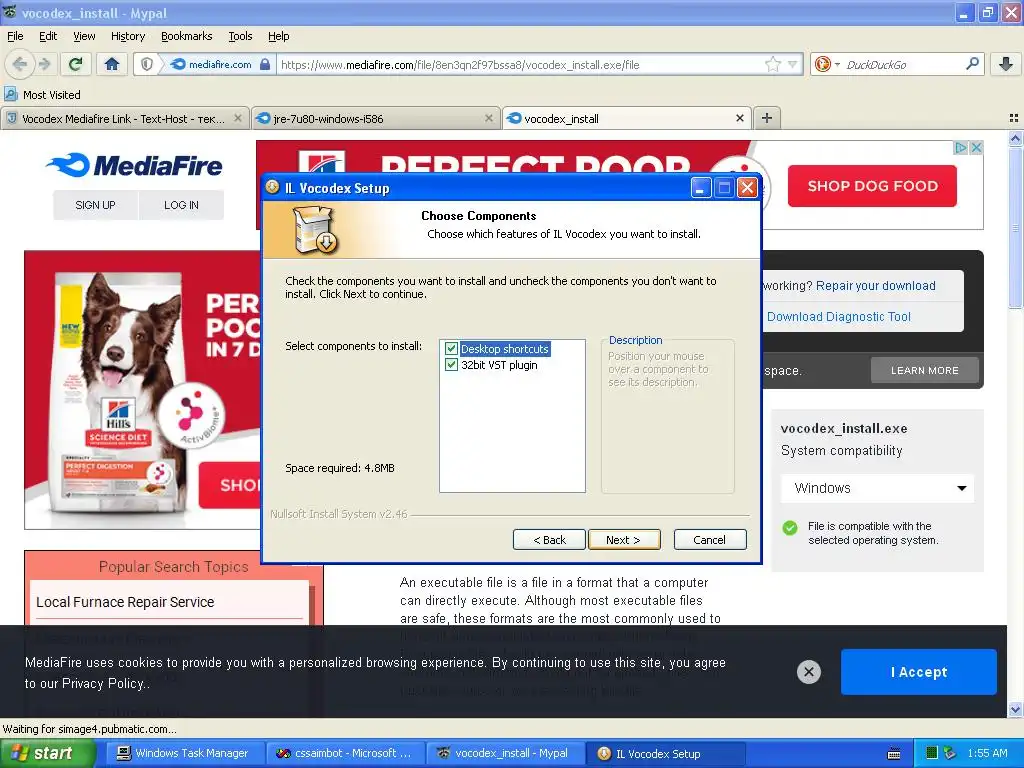Image resolution: width=1024 pixels, height=768 pixels.
Task: Click the MediaFire logo
Action: [135, 165]
